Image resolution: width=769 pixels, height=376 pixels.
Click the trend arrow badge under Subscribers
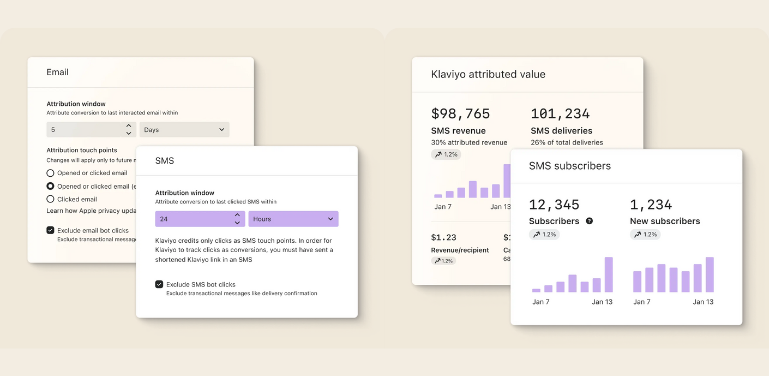pyautogui.click(x=544, y=234)
